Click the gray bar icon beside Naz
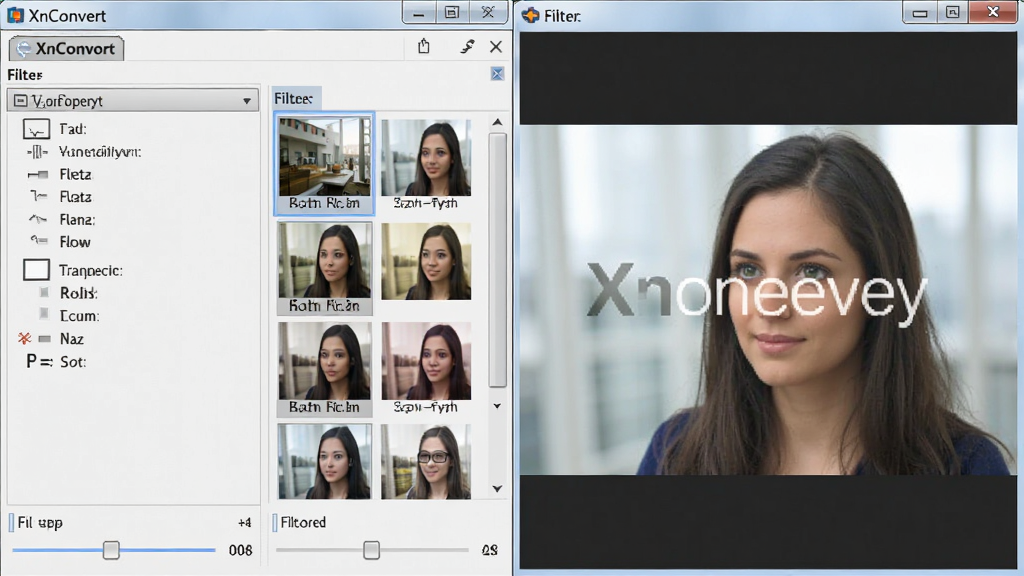This screenshot has width=1024, height=576. coord(44,338)
